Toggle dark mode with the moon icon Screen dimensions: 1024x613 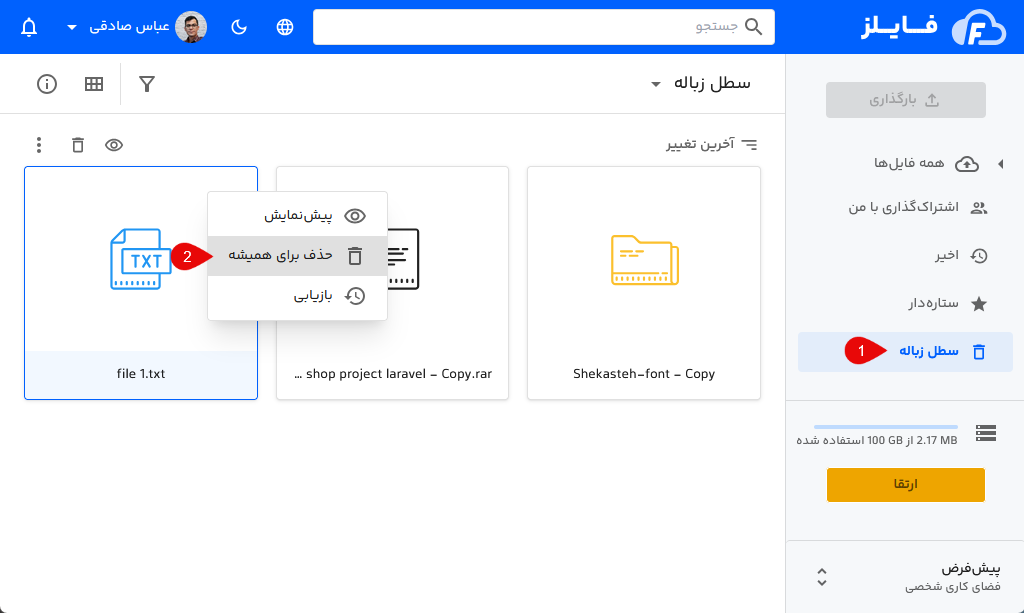click(238, 27)
